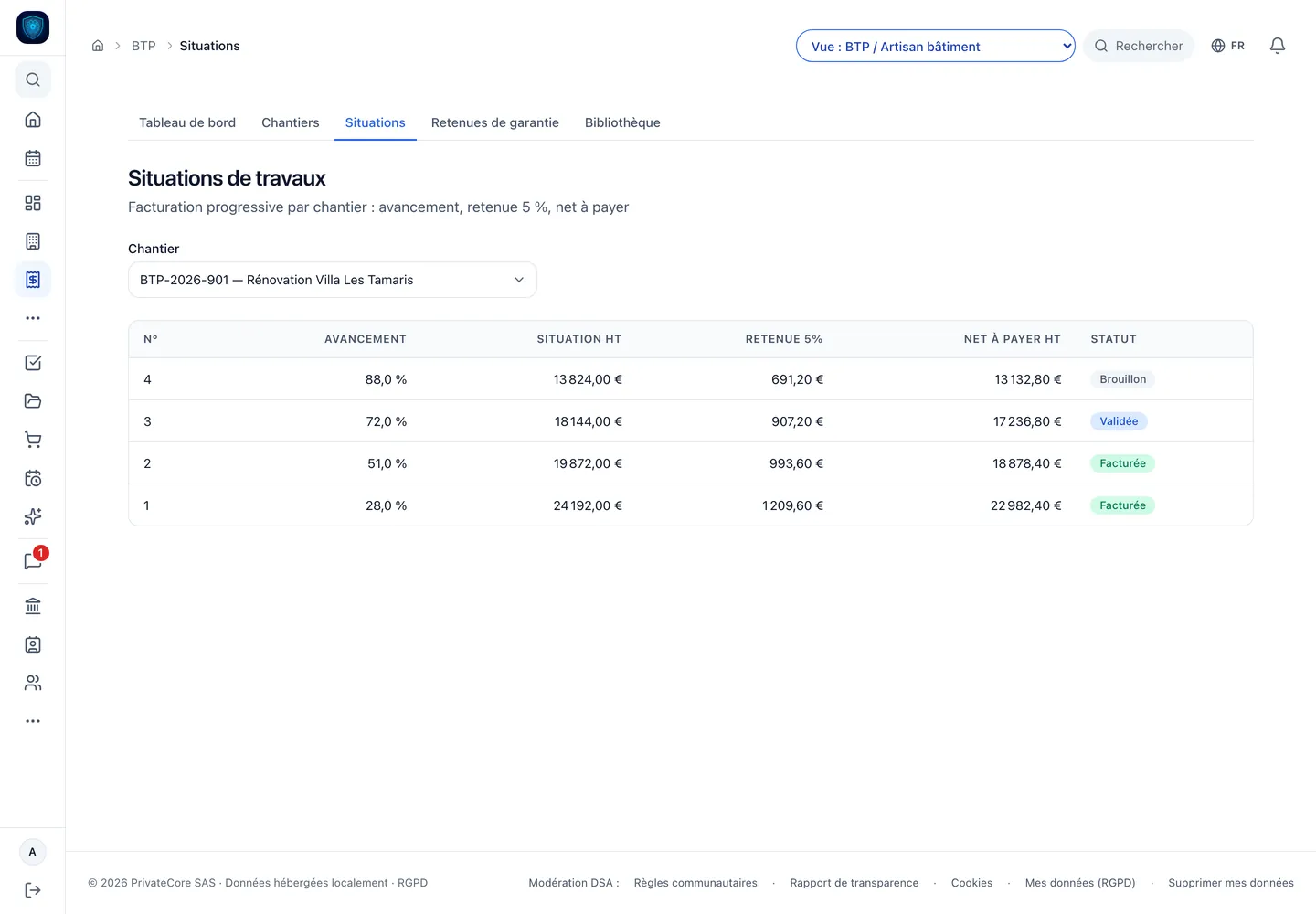
Task: Click the Brouillon status badge
Action: click(1123, 379)
